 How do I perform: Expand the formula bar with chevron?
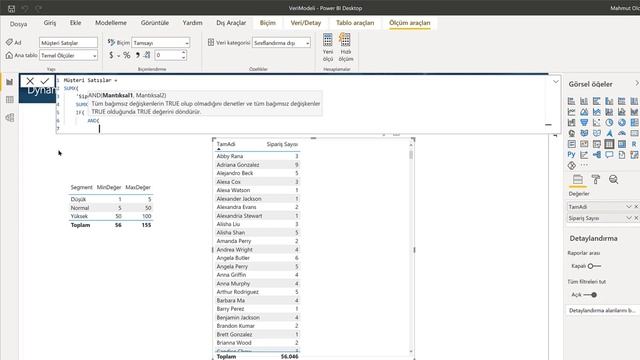coord(556,82)
